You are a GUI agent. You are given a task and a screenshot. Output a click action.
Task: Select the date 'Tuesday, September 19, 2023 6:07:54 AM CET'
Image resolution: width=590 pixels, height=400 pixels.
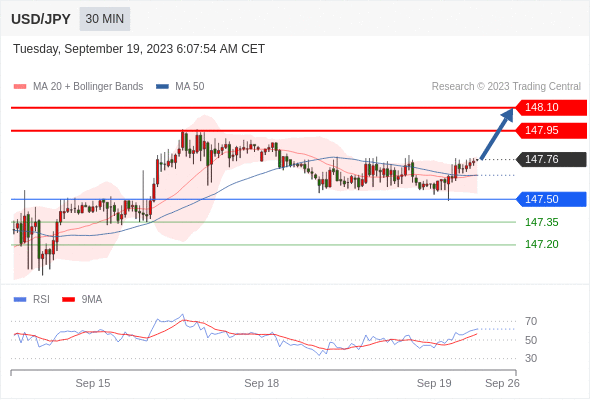(x=139, y=49)
